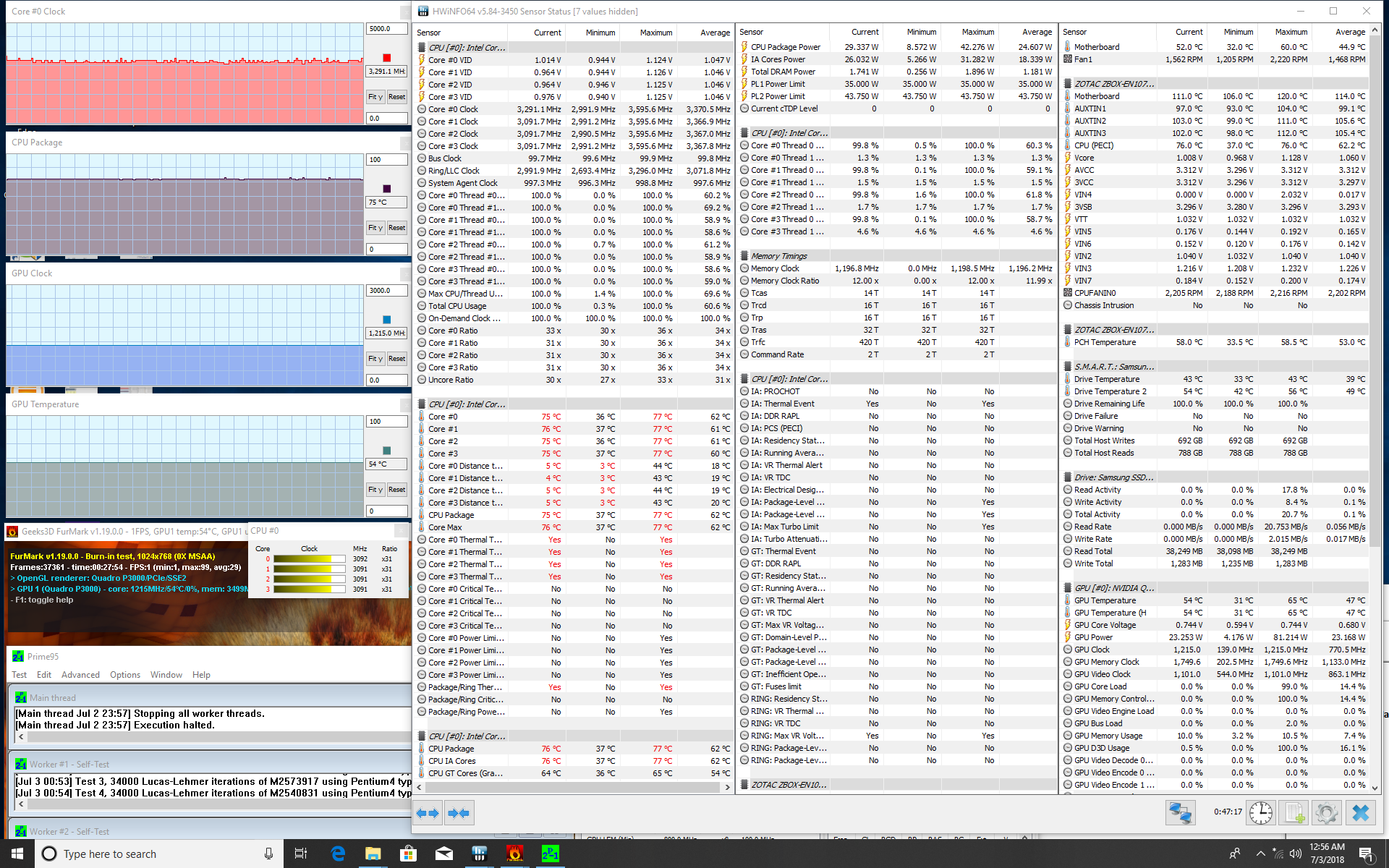Click the Core #0 Clock maximum value field 5000.0
The height and width of the screenshot is (868, 1389).
pos(386,29)
